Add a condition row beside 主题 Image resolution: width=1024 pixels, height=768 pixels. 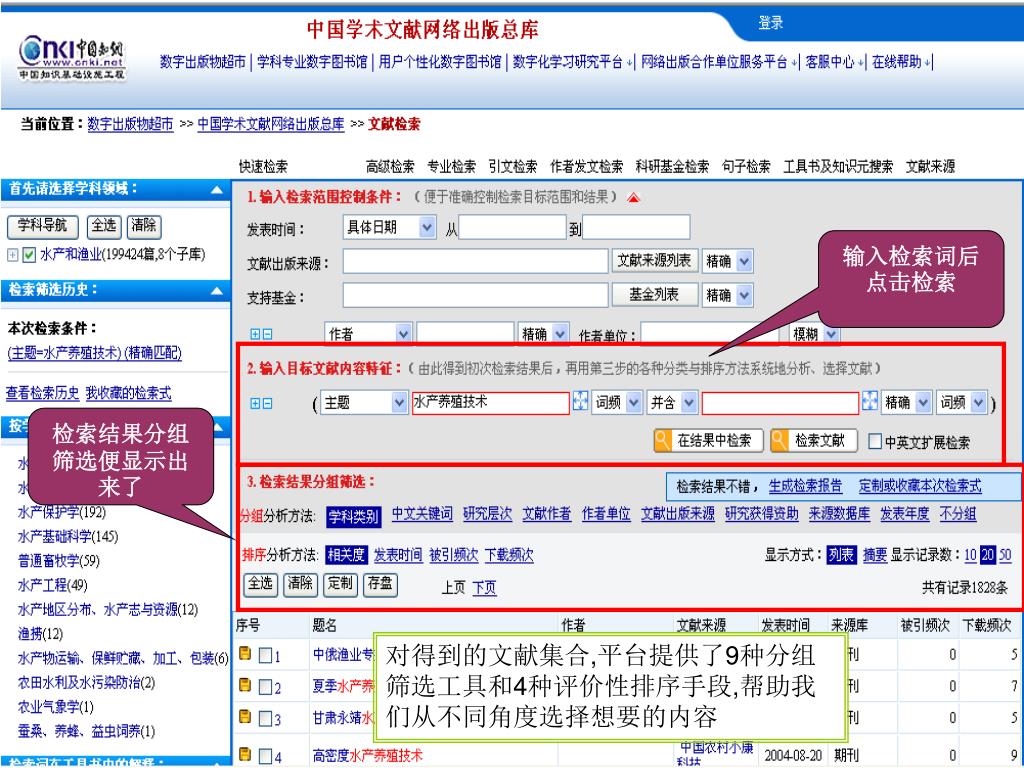click(255, 404)
